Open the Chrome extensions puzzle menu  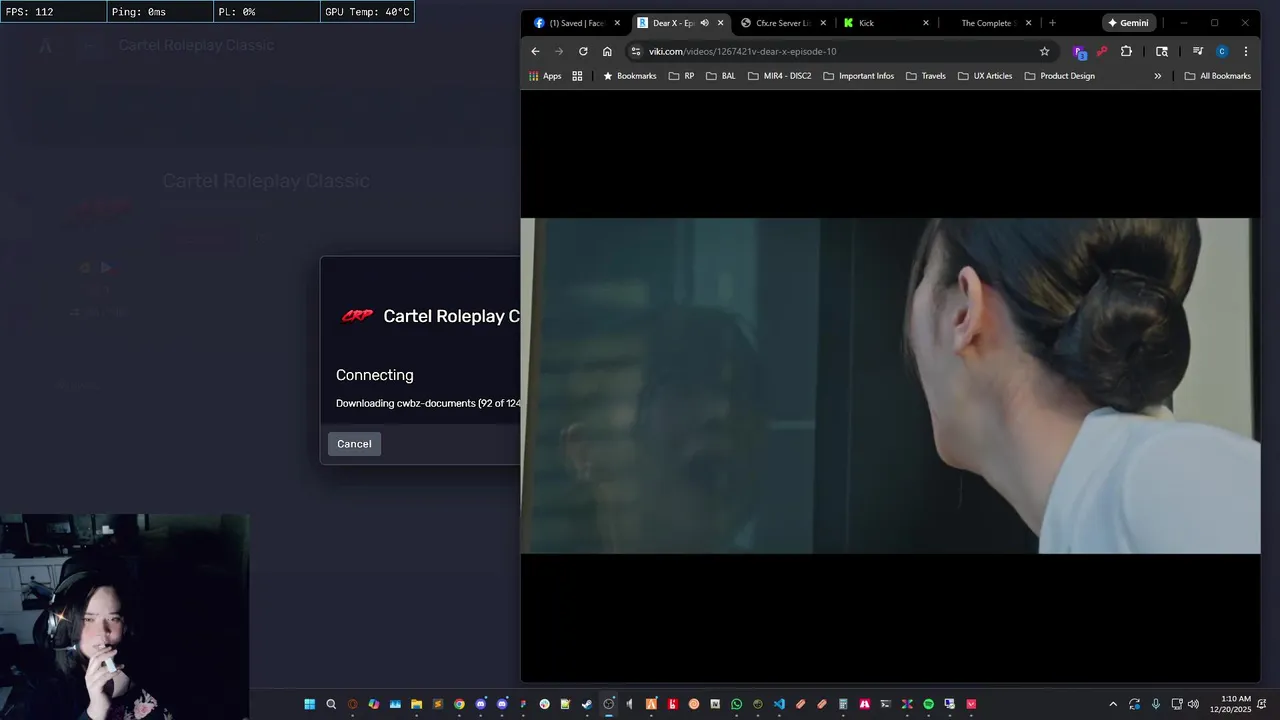click(1126, 51)
